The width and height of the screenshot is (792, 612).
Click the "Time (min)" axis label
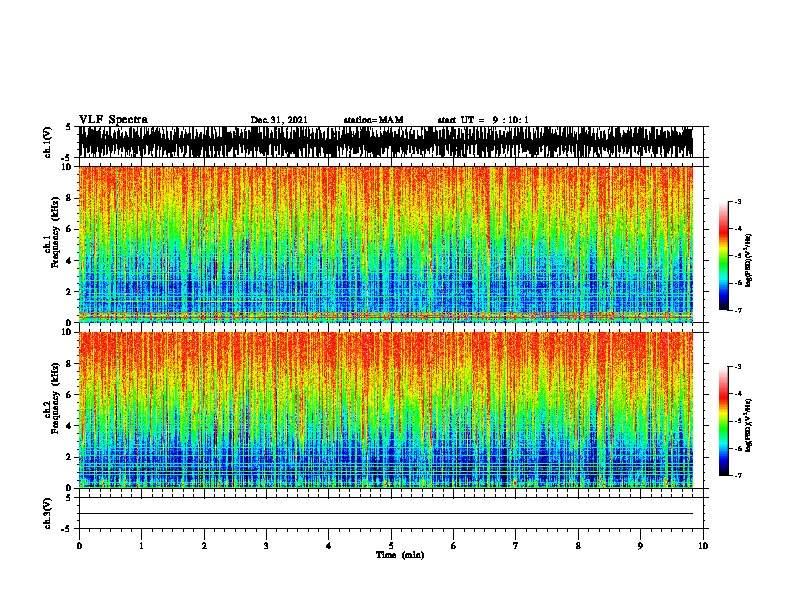point(400,555)
